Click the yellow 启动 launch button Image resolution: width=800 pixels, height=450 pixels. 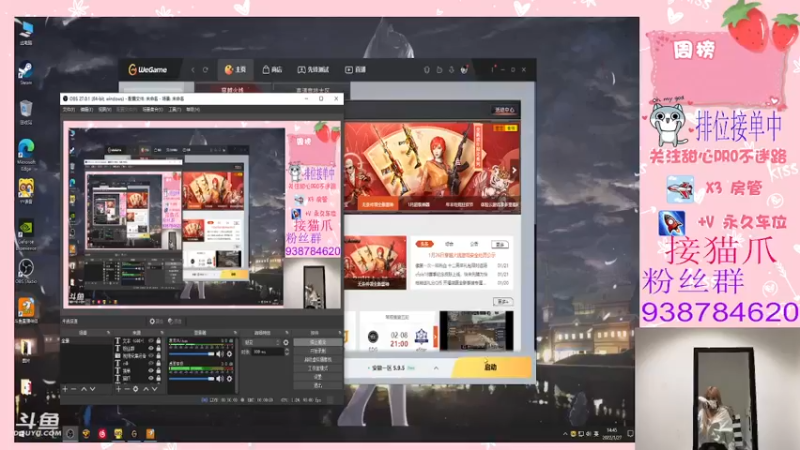click(491, 367)
